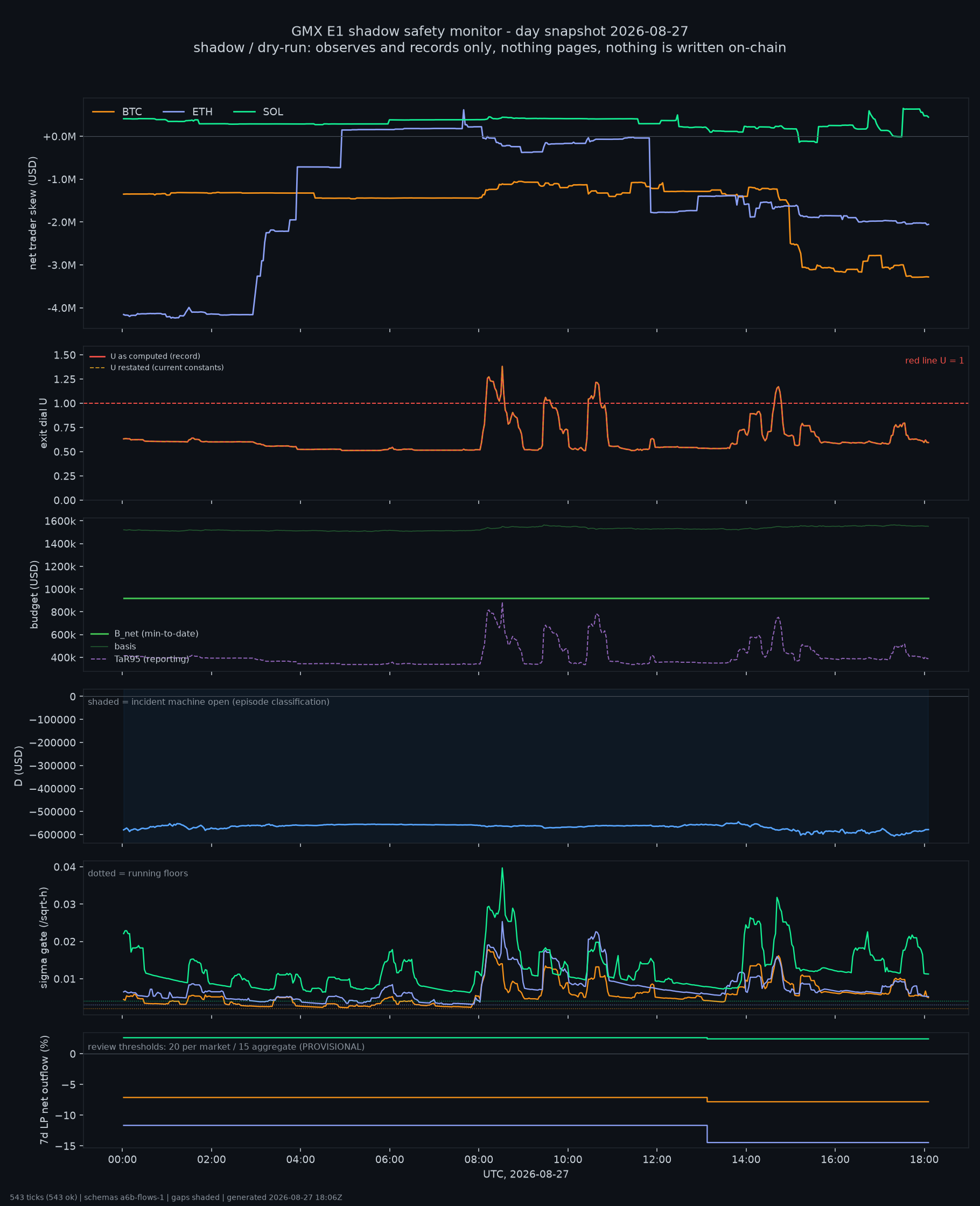Click the '1600k' budget tick label

(x=60, y=521)
